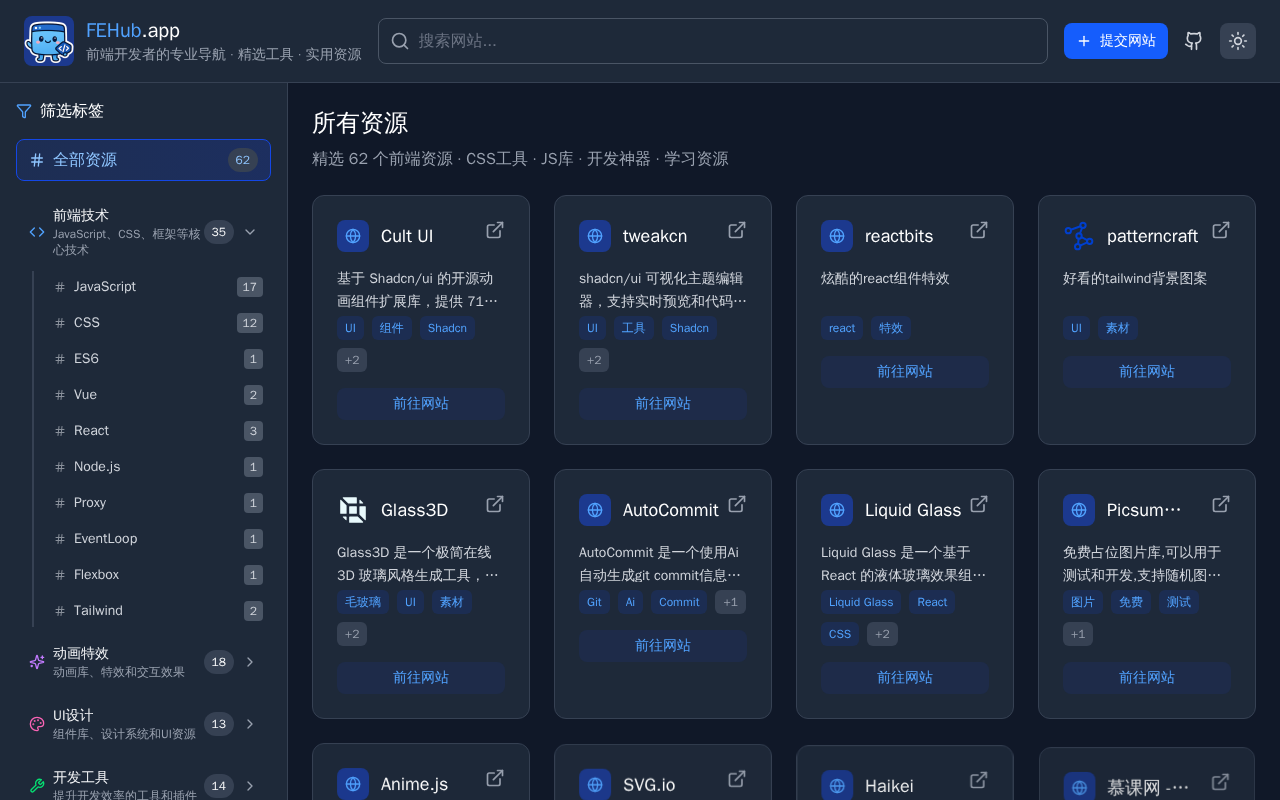
Task: Open patterncraft external link icon
Action: pyautogui.click(x=1221, y=230)
